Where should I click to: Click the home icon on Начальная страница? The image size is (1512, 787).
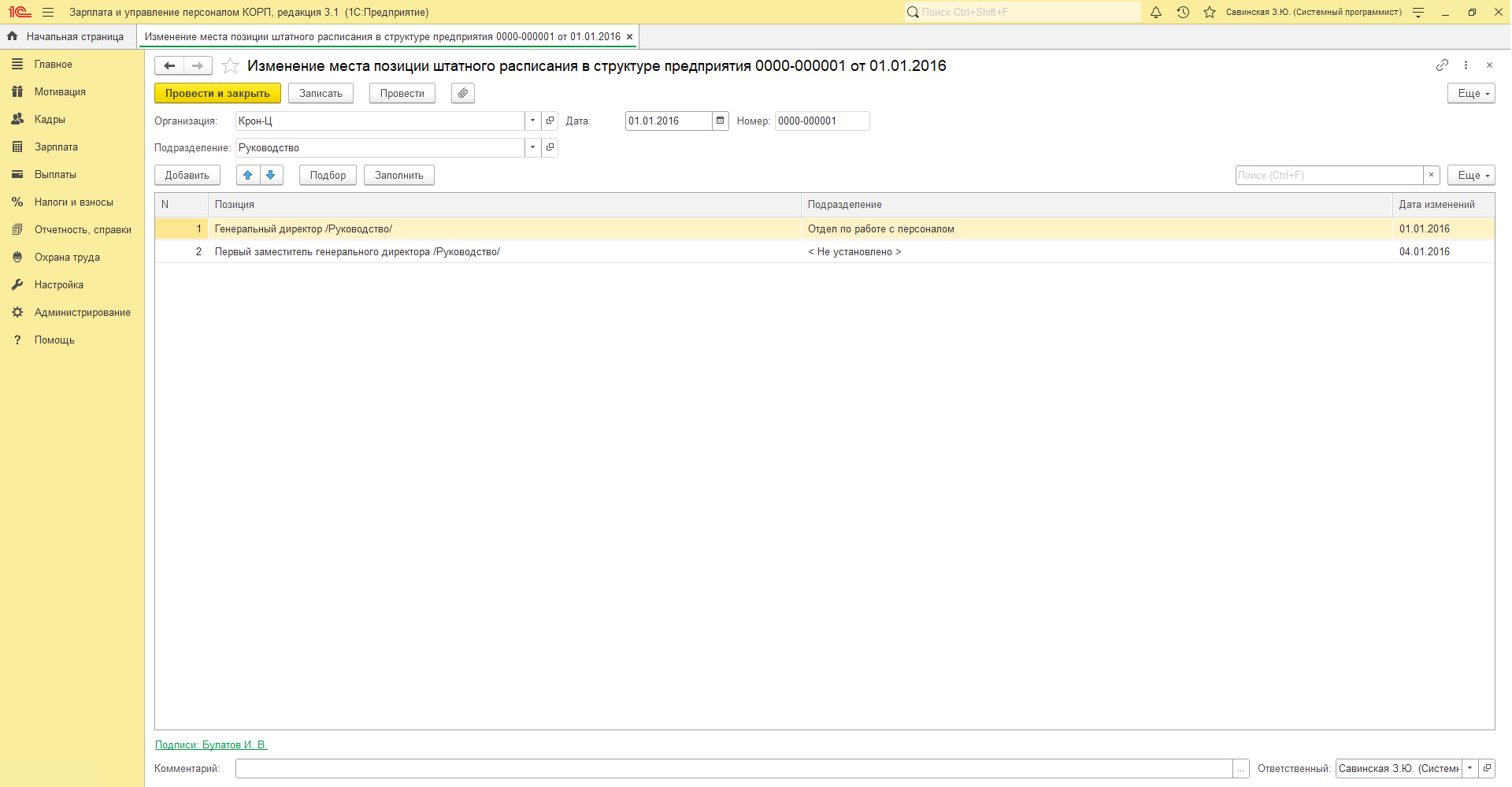click(x=13, y=36)
